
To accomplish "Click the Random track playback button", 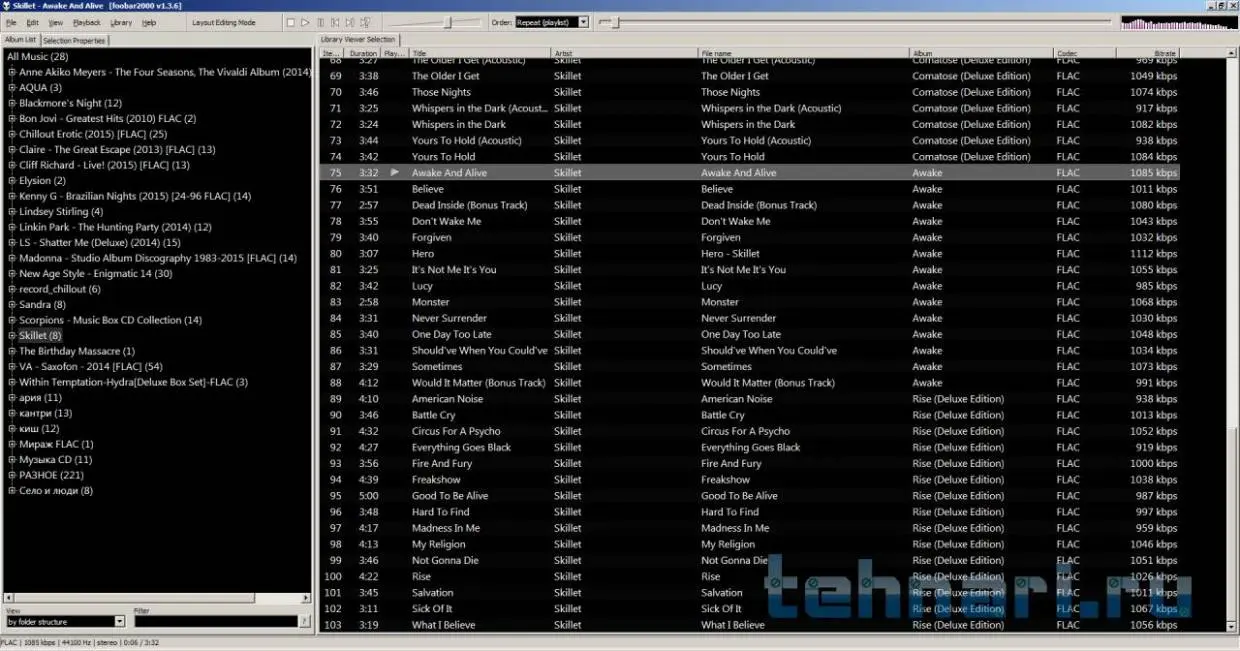I will point(365,22).
